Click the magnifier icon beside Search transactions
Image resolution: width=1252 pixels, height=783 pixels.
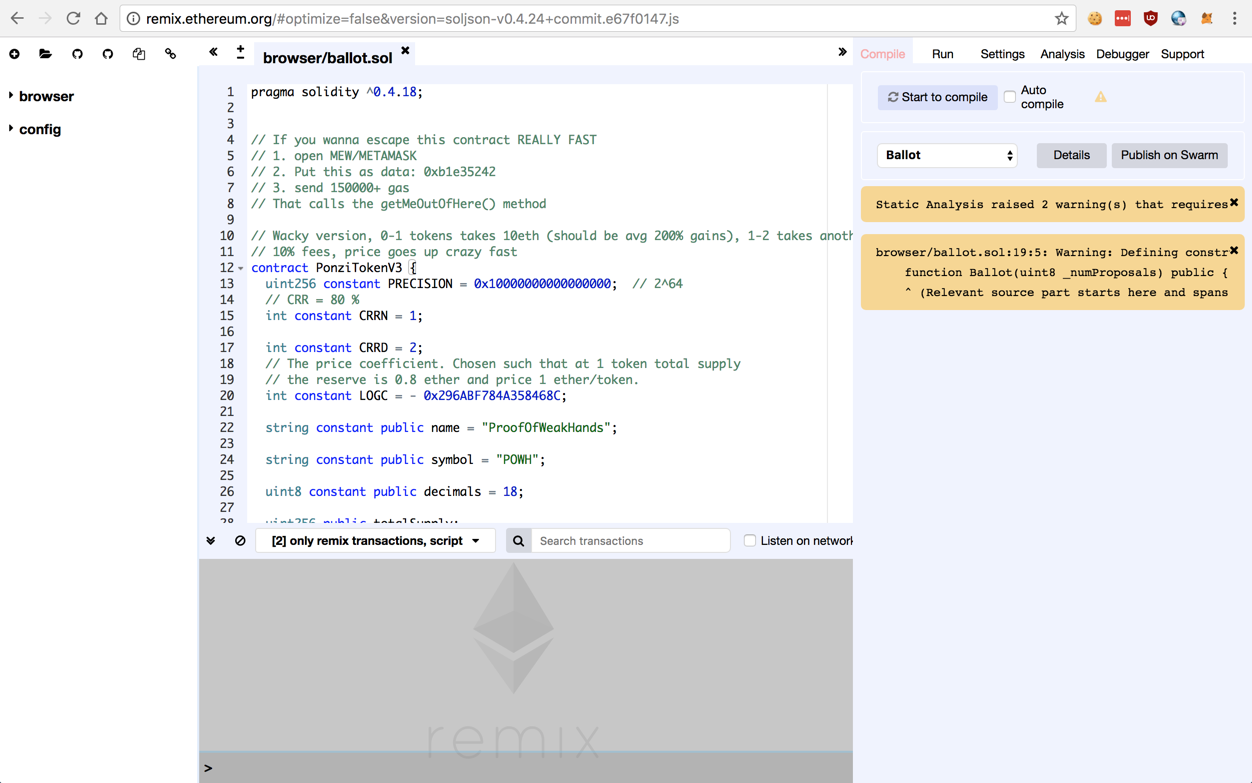point(518,541)
